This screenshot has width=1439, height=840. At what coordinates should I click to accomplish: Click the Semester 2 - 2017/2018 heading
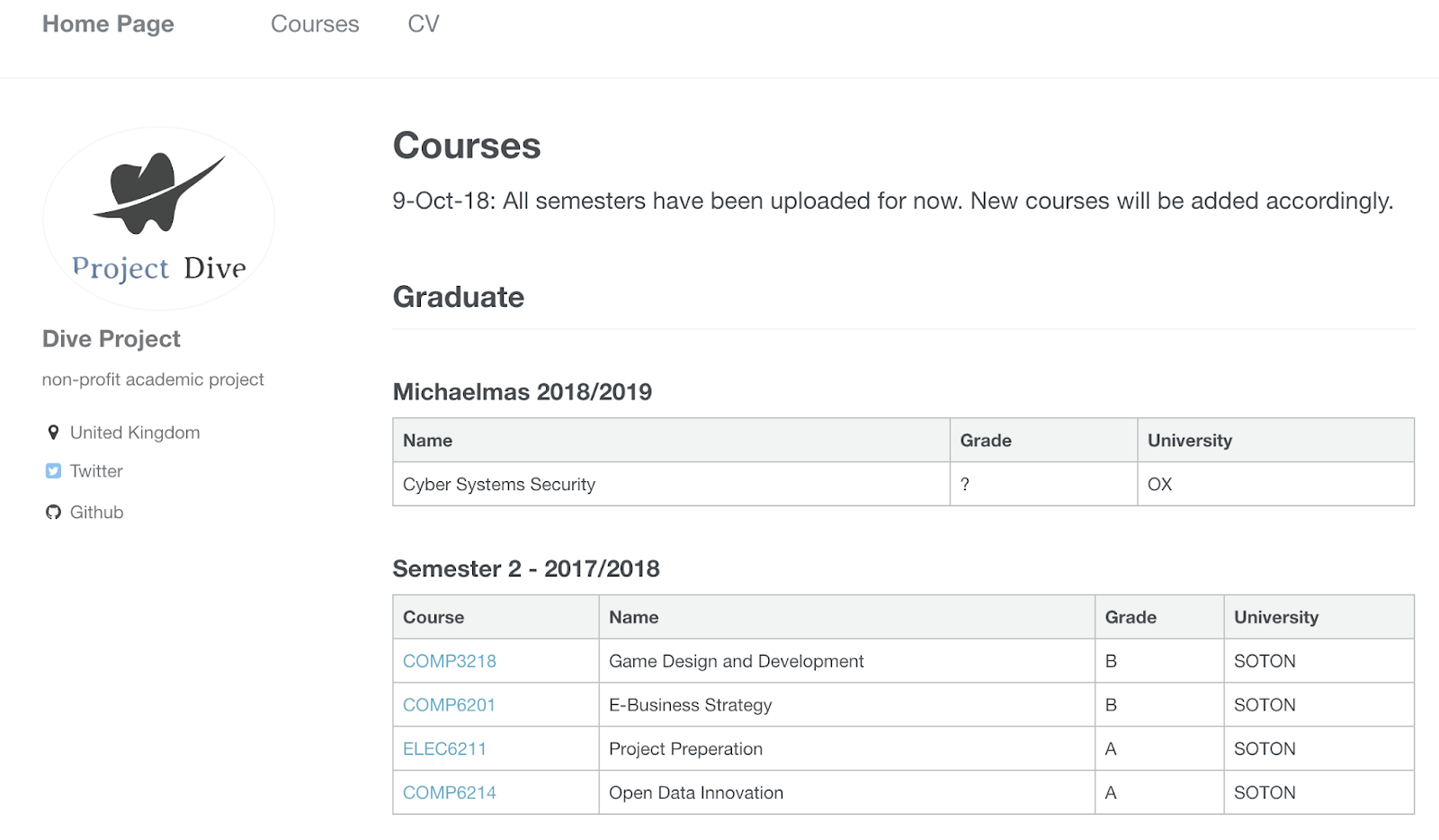click(x=526, y=569)
